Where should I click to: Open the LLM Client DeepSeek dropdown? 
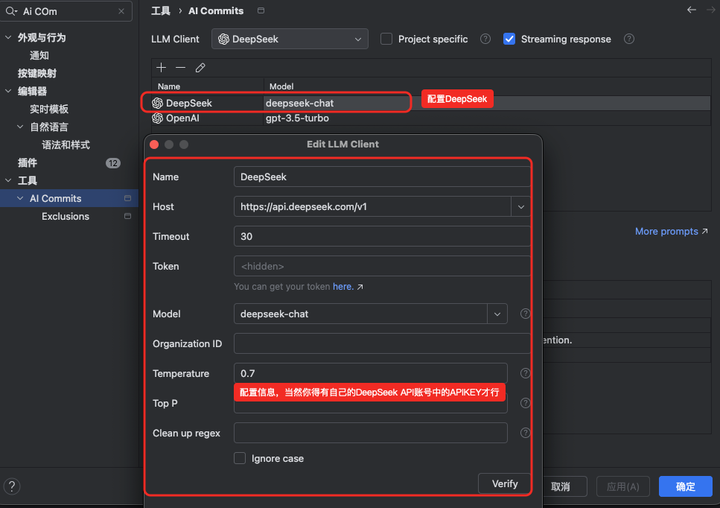(290, 39)
